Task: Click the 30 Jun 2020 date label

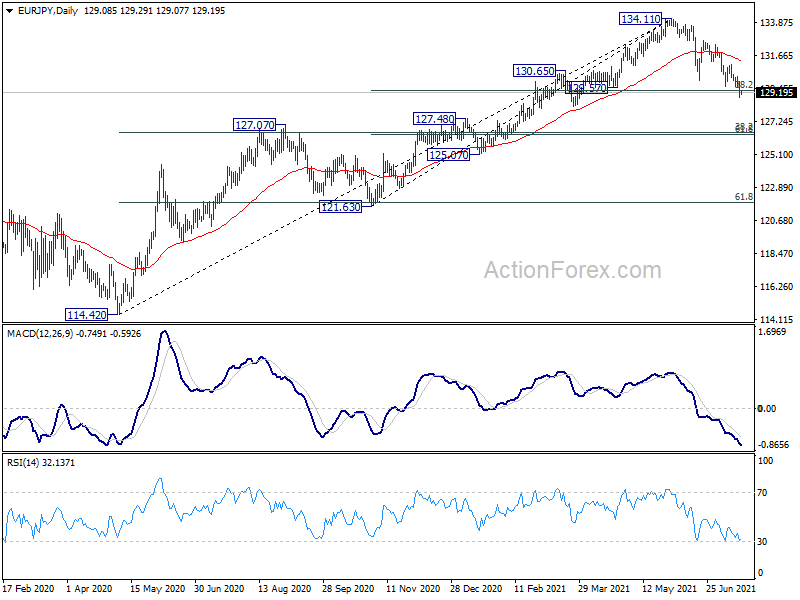Action: point(219,588)
